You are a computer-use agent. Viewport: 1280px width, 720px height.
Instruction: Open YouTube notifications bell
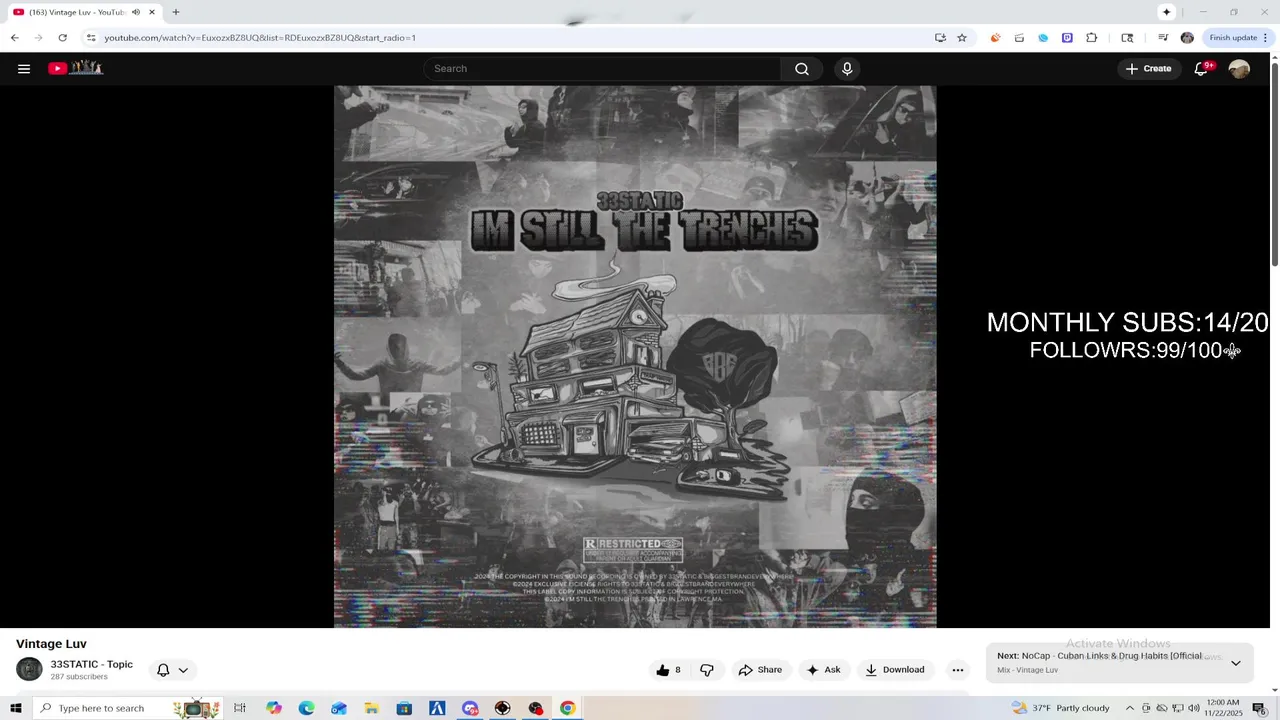pyautogui.click(x=1201, y=69)
